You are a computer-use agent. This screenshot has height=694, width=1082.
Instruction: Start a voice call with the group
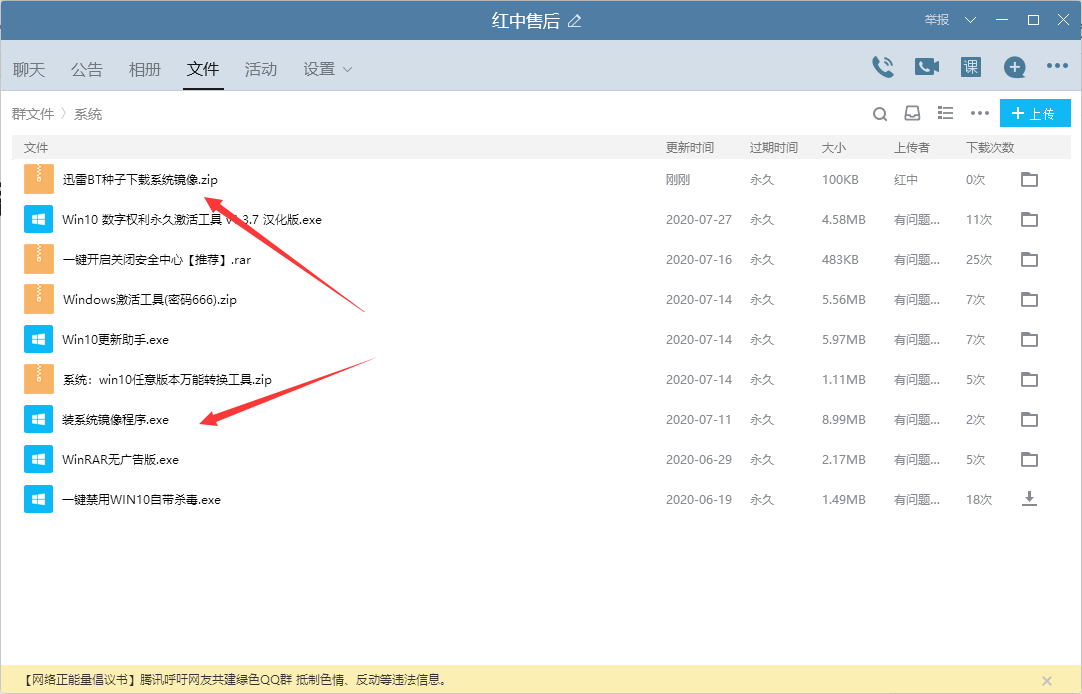883,67
